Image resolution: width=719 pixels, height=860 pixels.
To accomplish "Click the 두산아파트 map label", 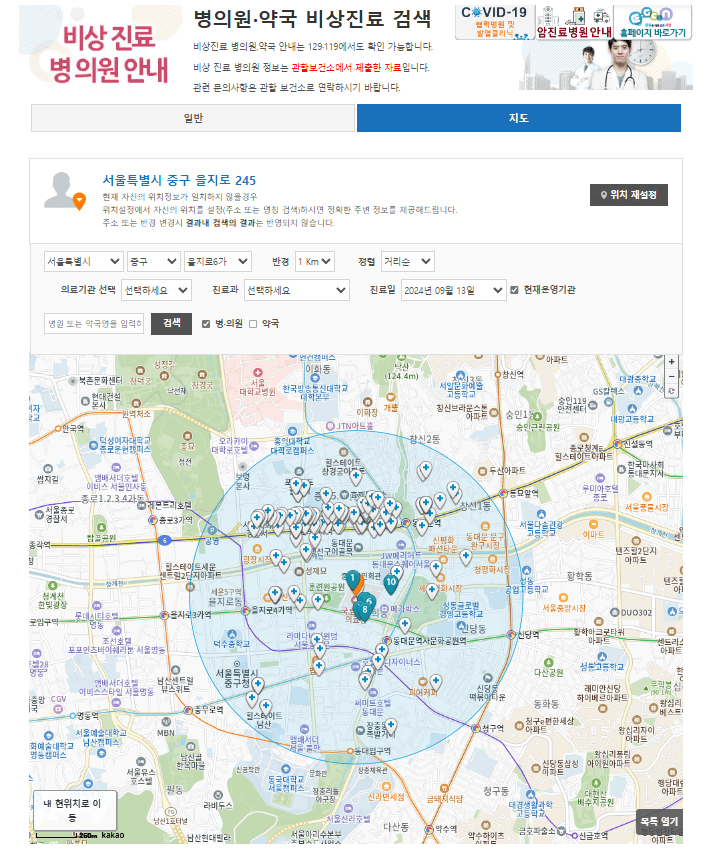I will click(x=507, y=471).
